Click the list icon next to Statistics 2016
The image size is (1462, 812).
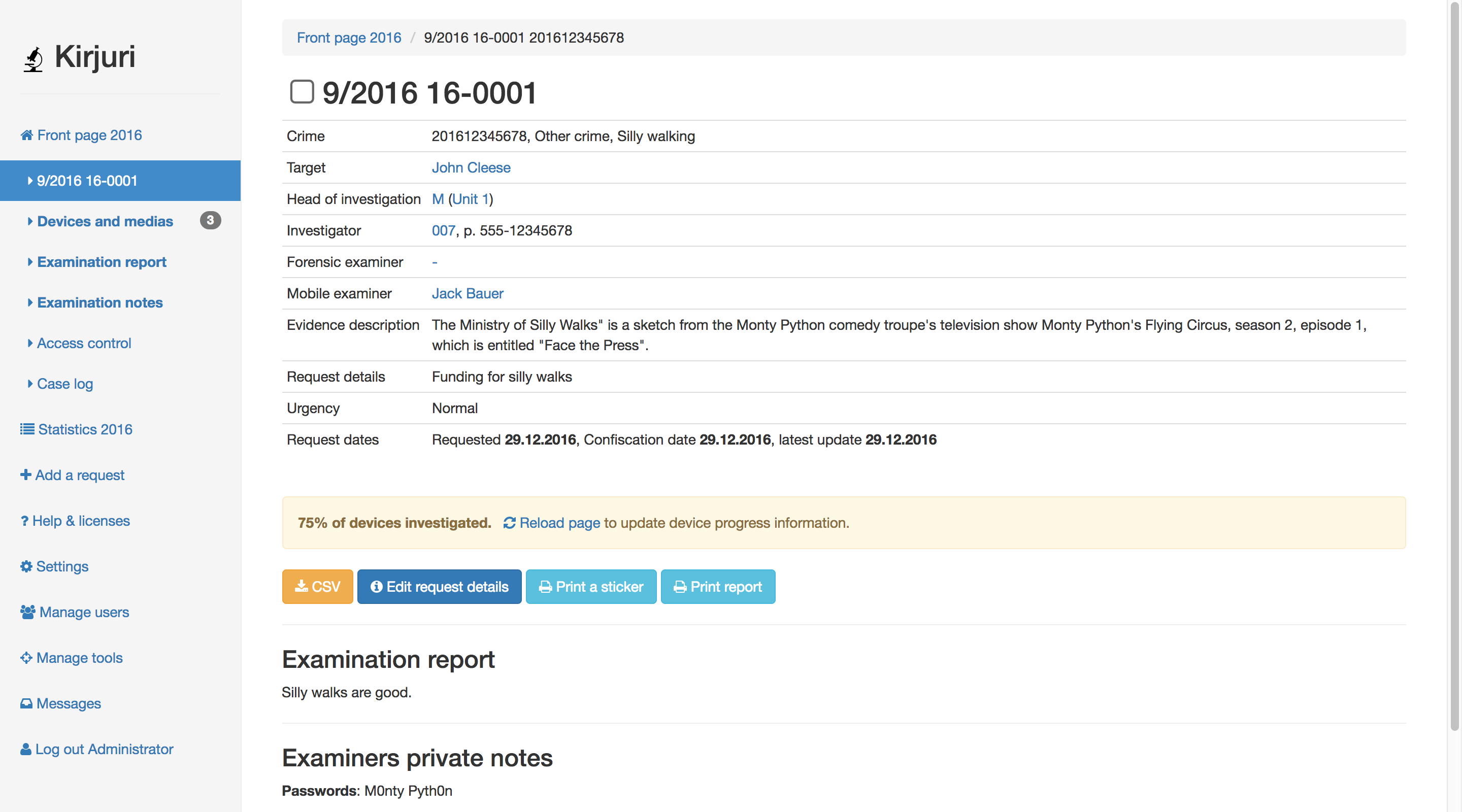[x=27, y=429]
